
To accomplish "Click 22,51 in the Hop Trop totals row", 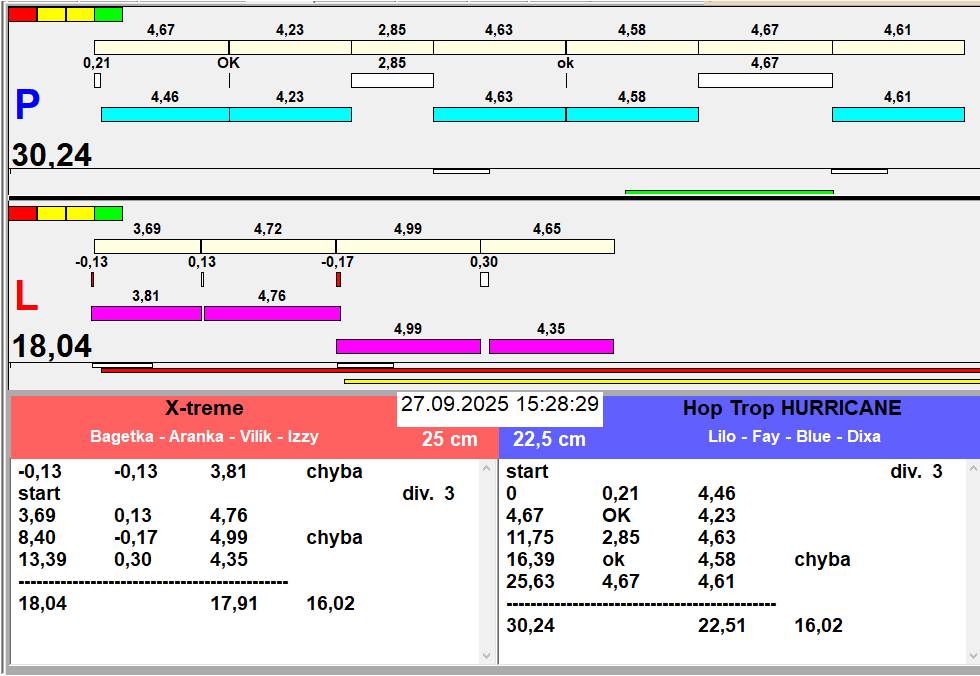I will coord(722,625).
